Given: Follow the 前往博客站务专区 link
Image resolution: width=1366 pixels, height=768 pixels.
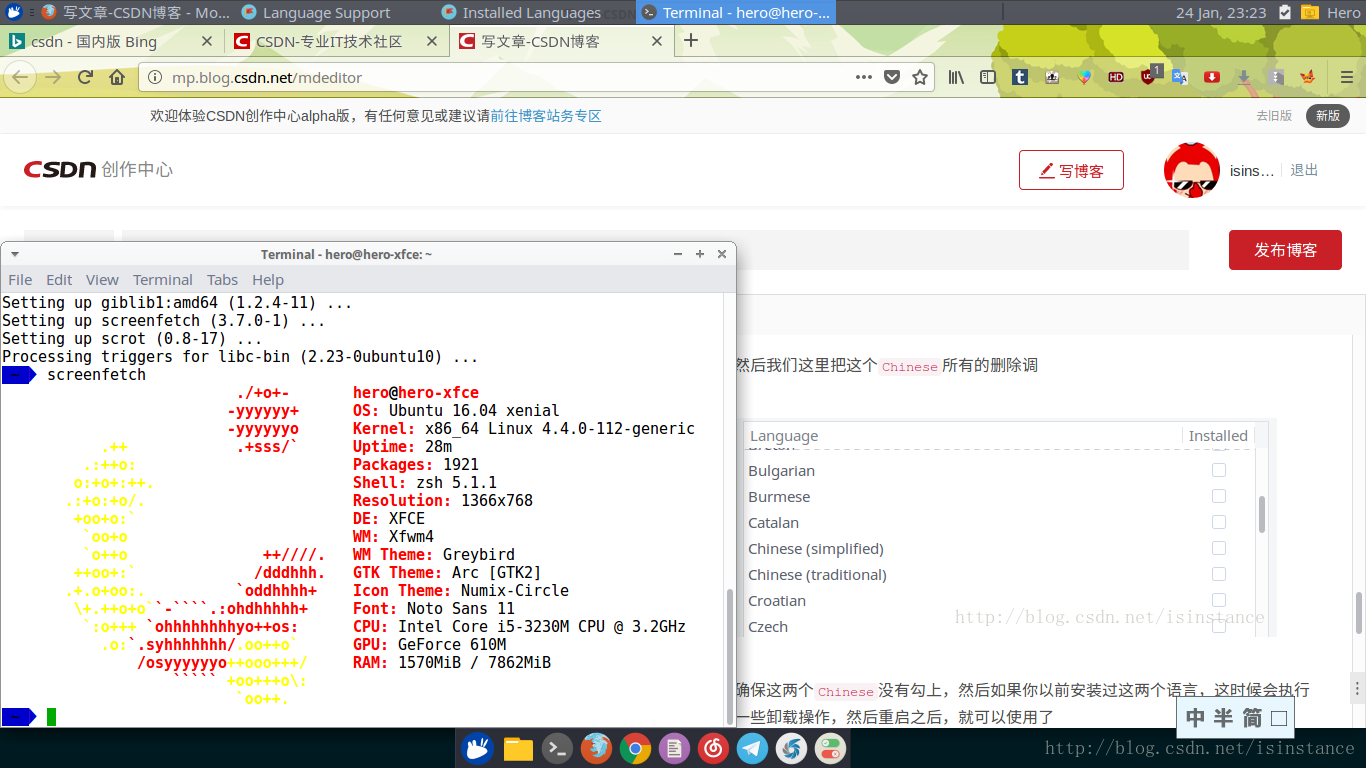Looking at the screenshot, I should 546,116.
